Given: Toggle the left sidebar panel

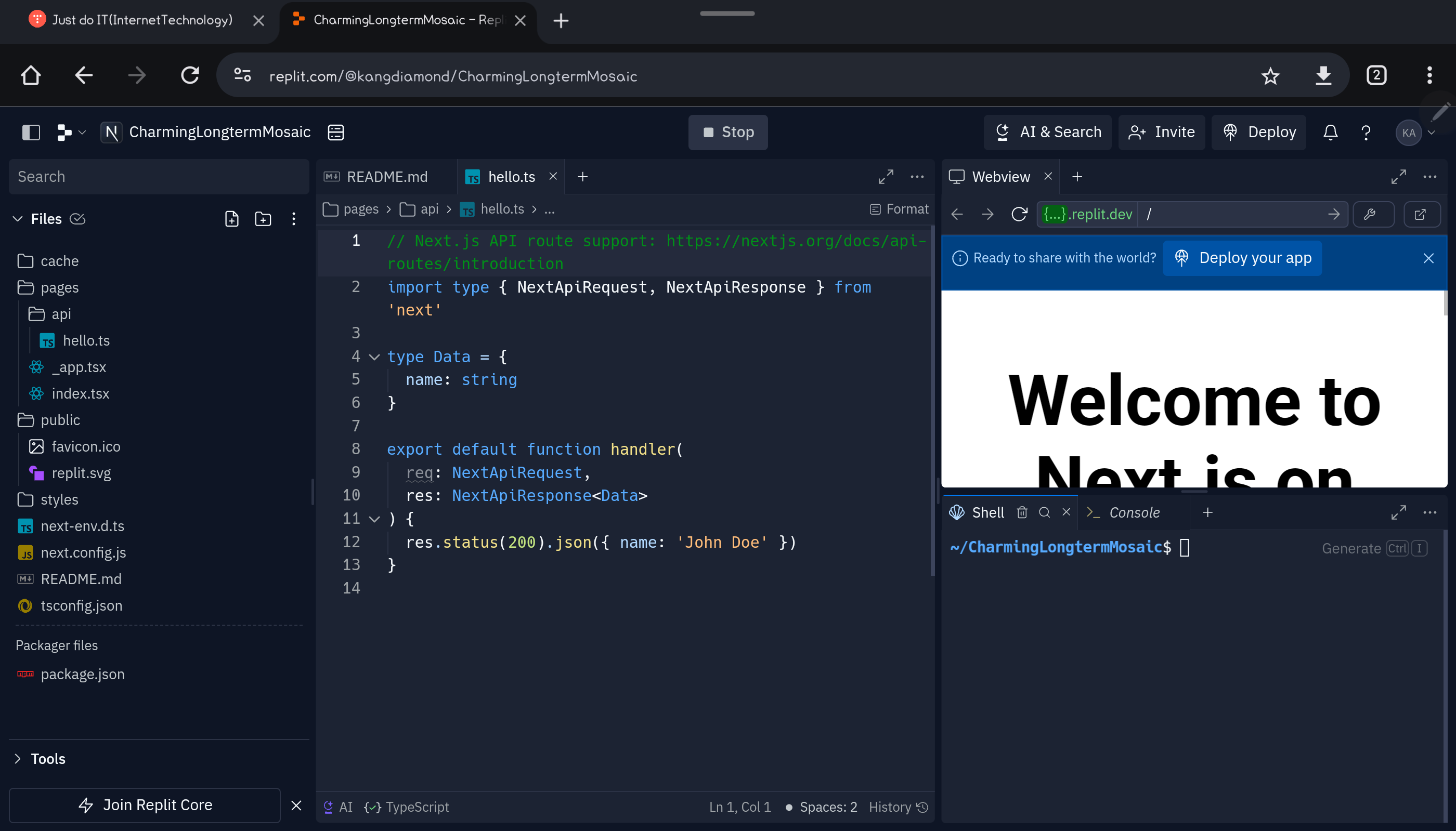Looking at the screenshot, I should click(31, 132).
